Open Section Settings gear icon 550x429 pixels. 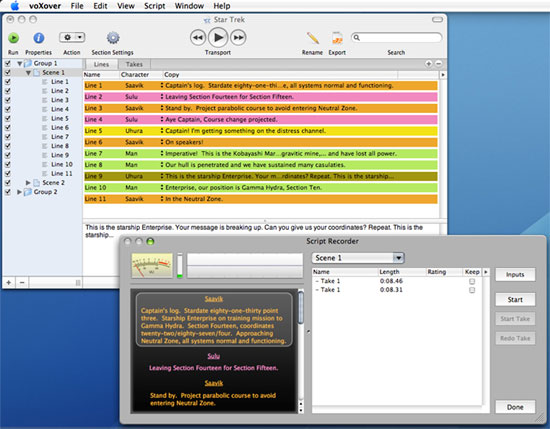[x=113, y=38]
